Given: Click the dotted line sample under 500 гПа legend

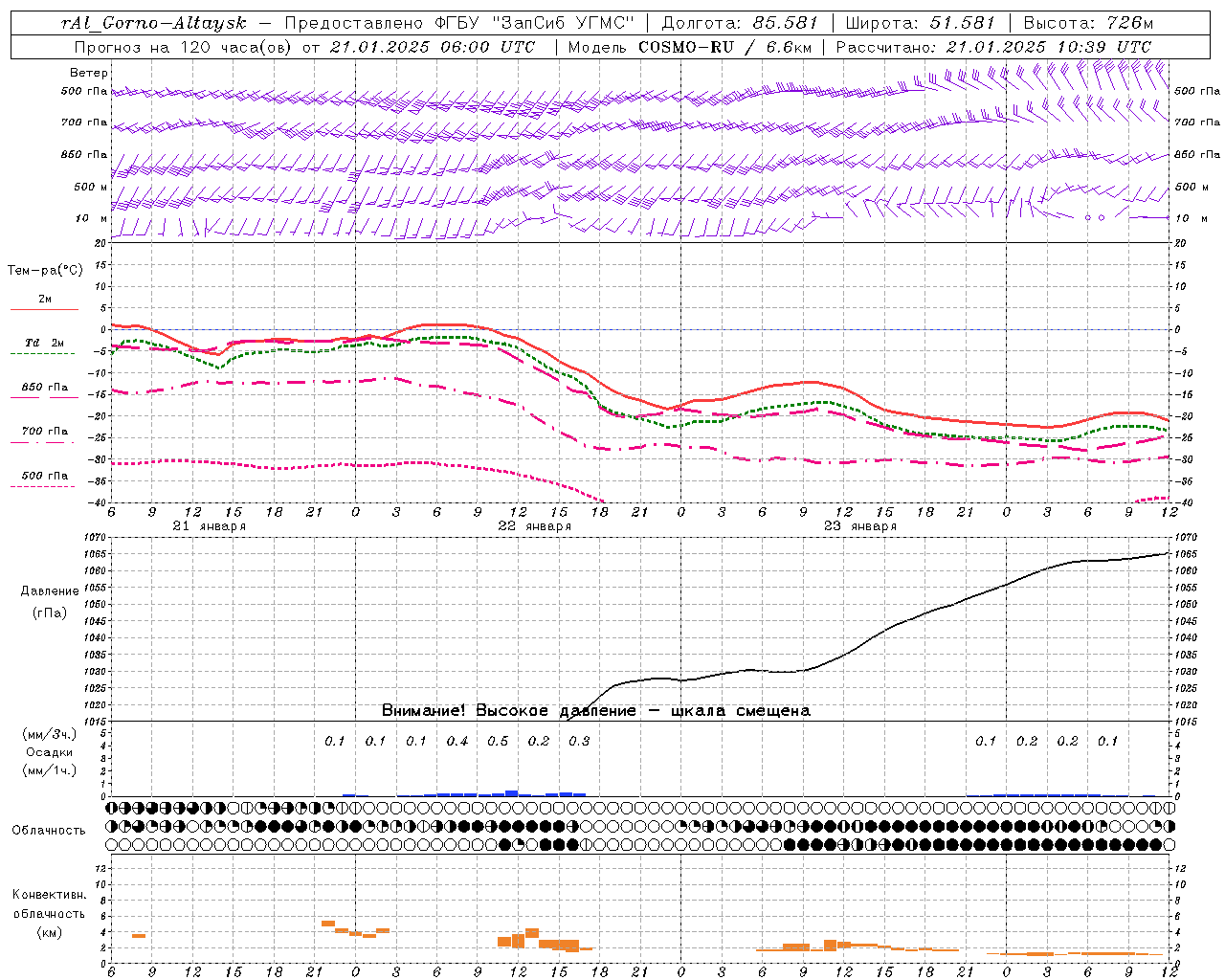Looking at the screenshot, I should 43,487.
